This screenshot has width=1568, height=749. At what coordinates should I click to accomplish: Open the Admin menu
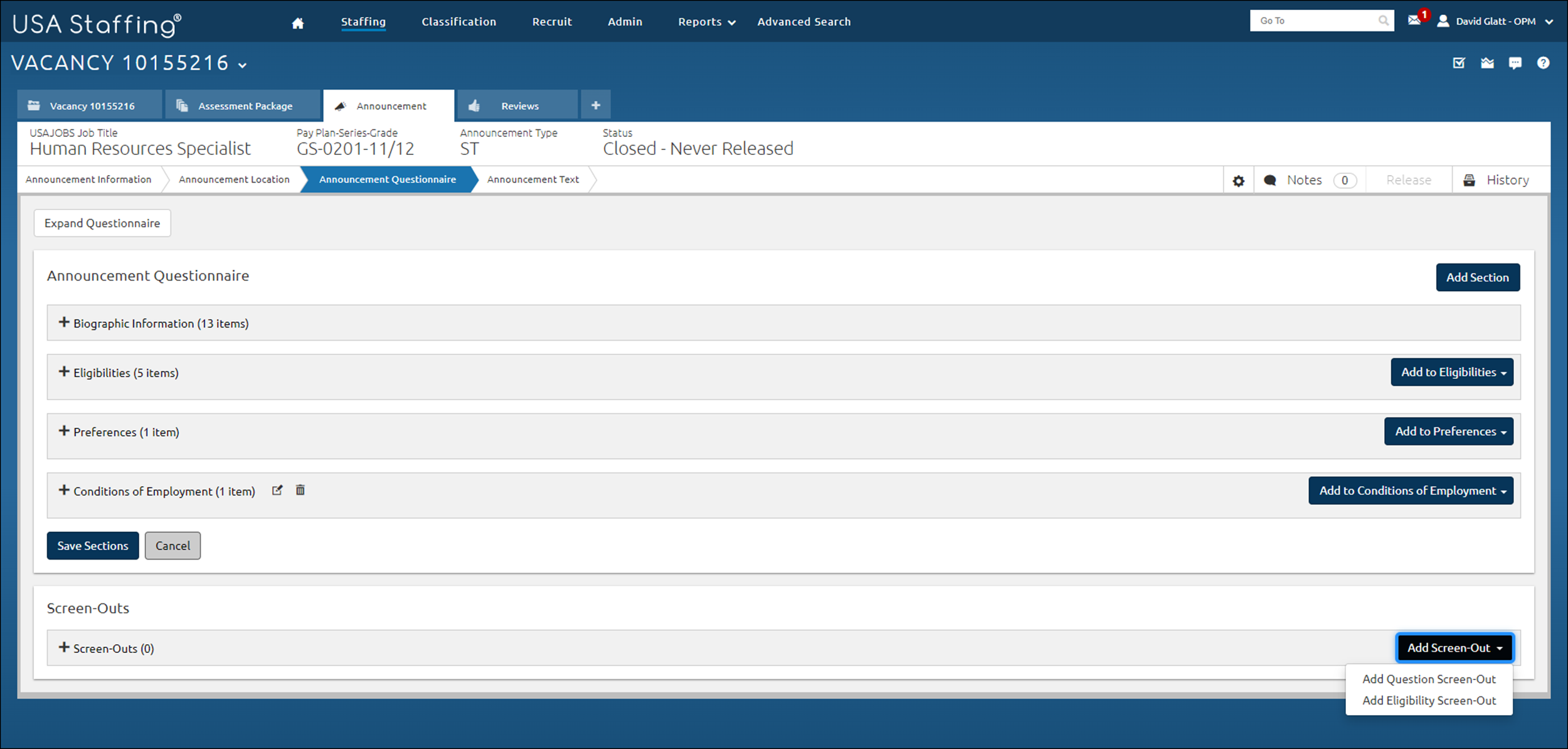pos(625,22)
